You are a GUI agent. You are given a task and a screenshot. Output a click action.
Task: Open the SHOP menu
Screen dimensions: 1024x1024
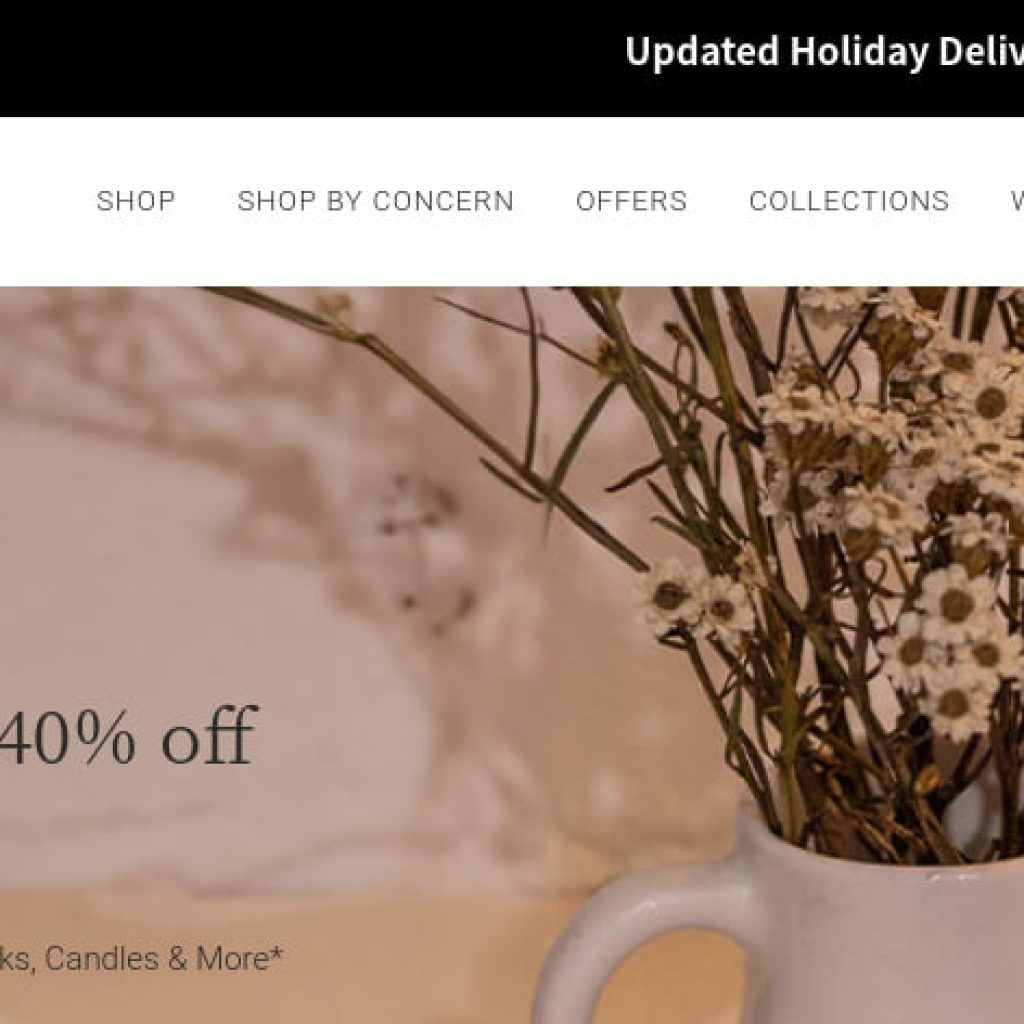tap(136, 201)
